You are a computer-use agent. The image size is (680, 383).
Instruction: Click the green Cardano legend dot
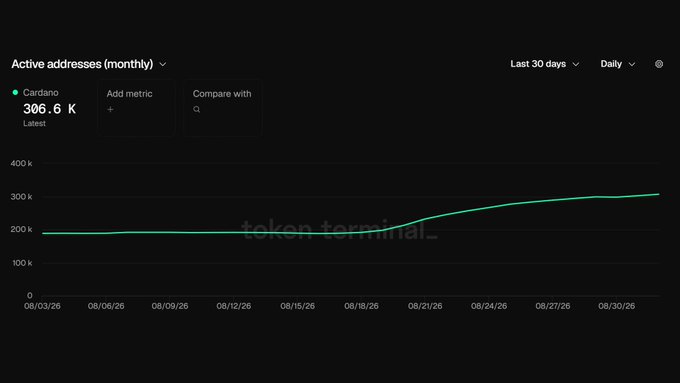(15, 92)
